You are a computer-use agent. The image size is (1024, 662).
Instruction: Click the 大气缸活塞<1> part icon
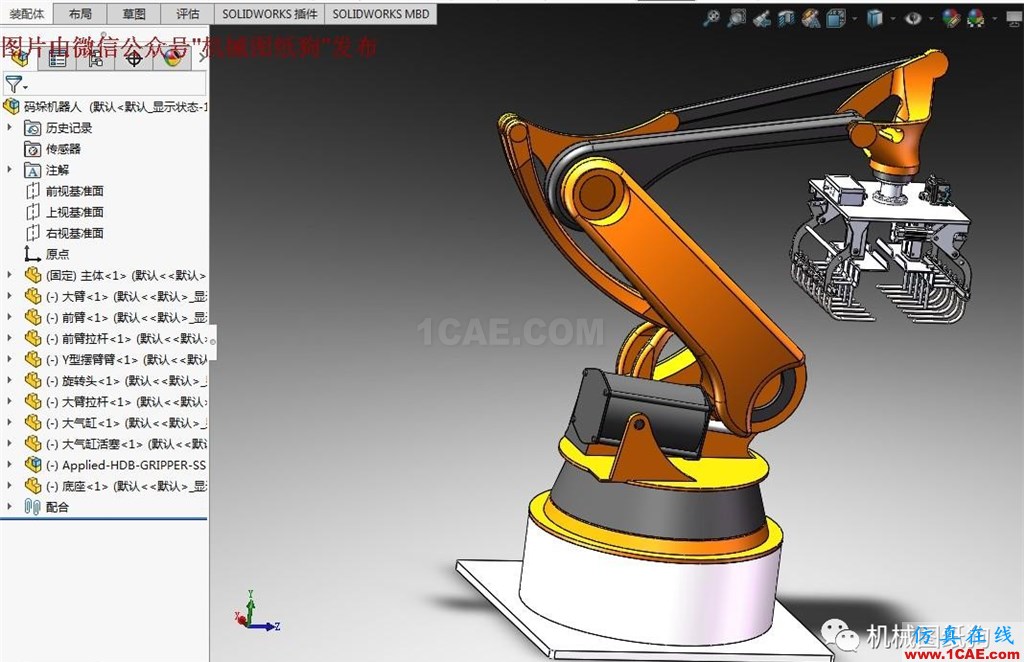pos(33,443)
